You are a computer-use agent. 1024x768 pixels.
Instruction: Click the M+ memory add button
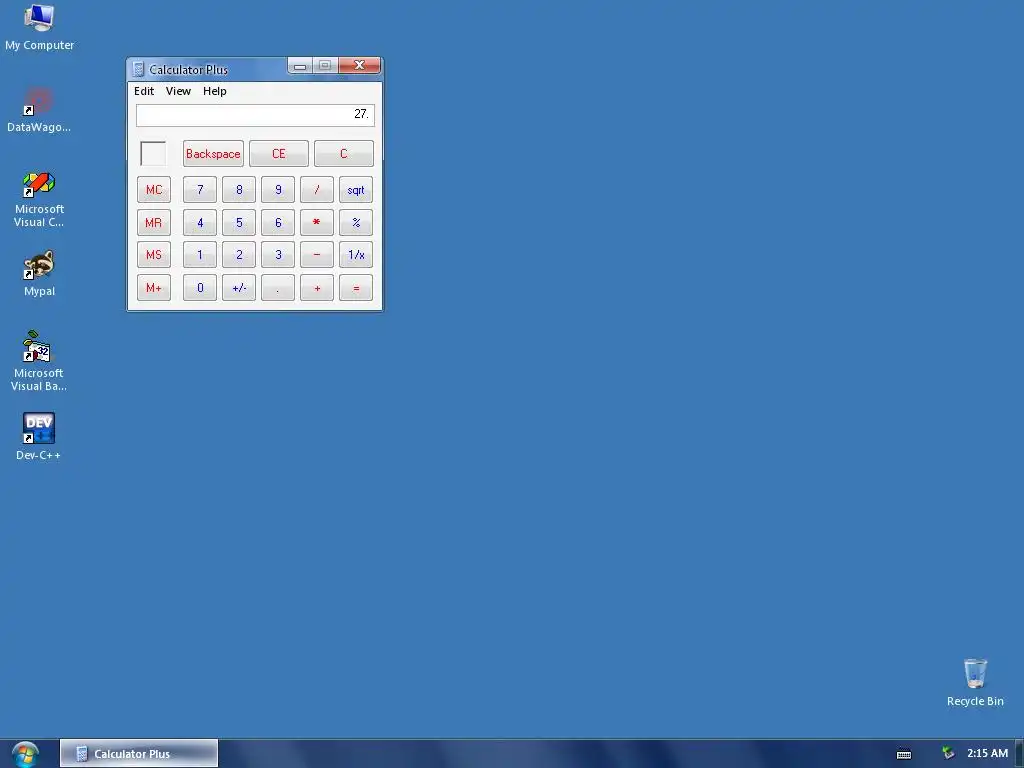pyautogui.click(x=154, y=288)
